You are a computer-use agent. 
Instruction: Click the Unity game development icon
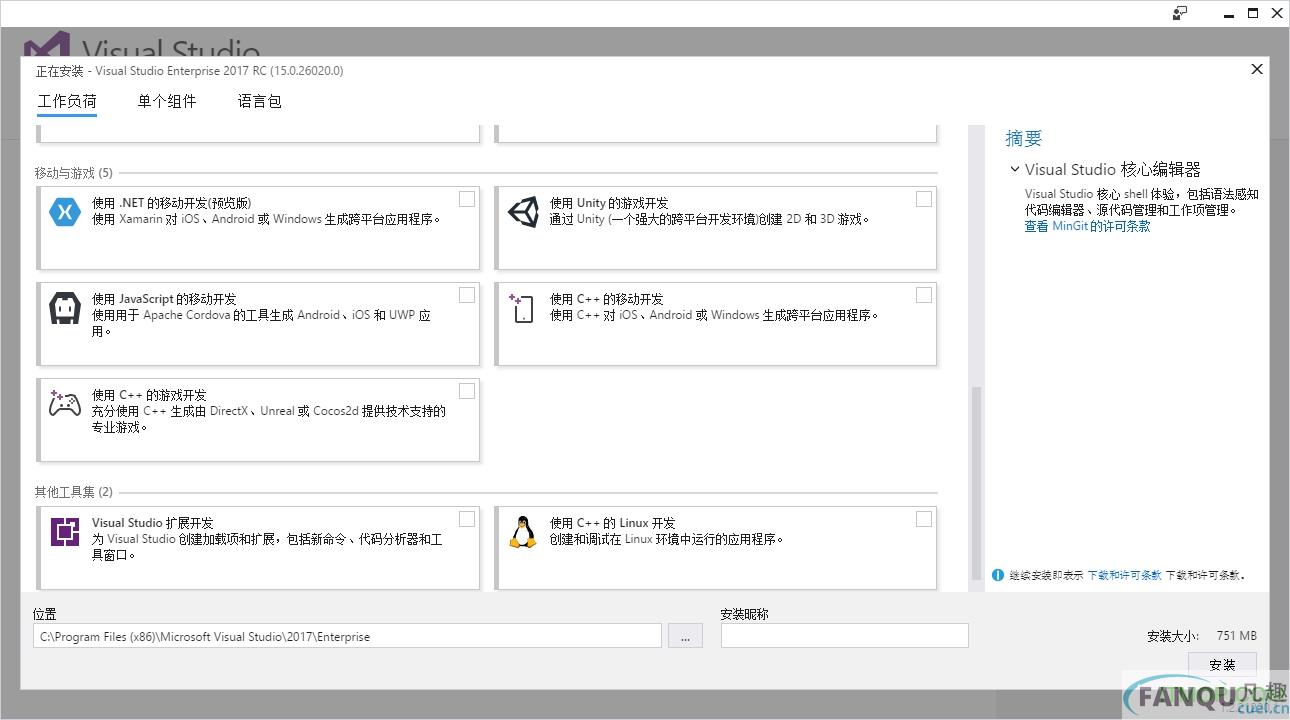[523, 212]
